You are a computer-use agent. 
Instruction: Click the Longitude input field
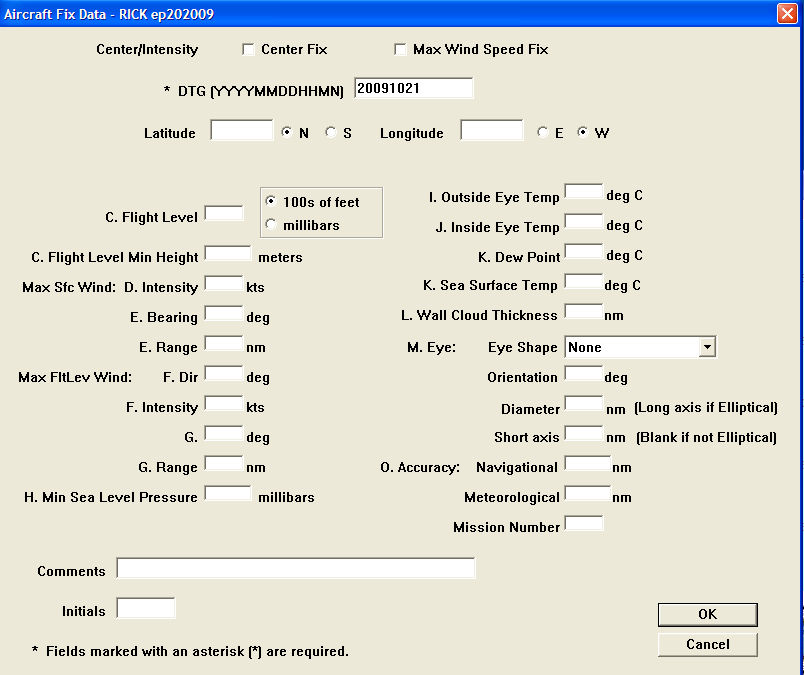pyautogui.click(x=491, y=130)
